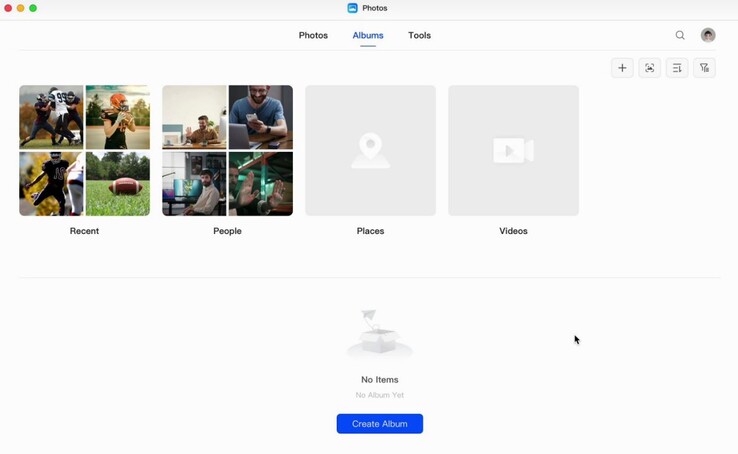The image size is (738, 454).
Task: Close the Photos window
Action: point(8,8)
